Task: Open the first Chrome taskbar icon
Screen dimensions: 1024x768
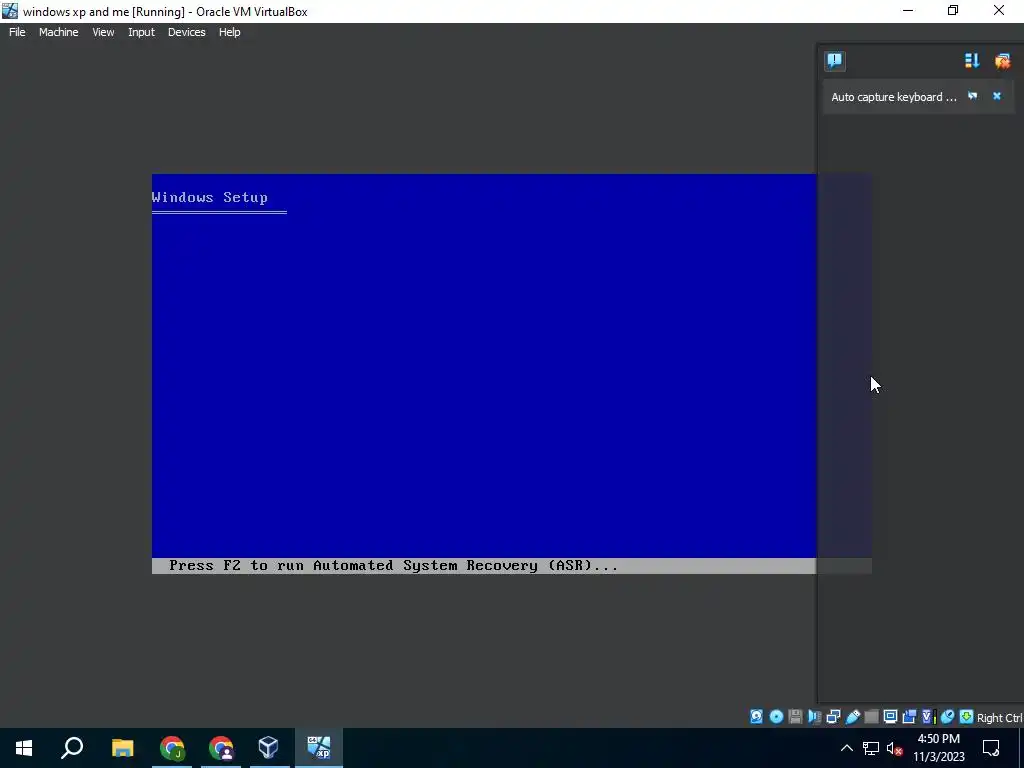Action: [x=172, y=748]
